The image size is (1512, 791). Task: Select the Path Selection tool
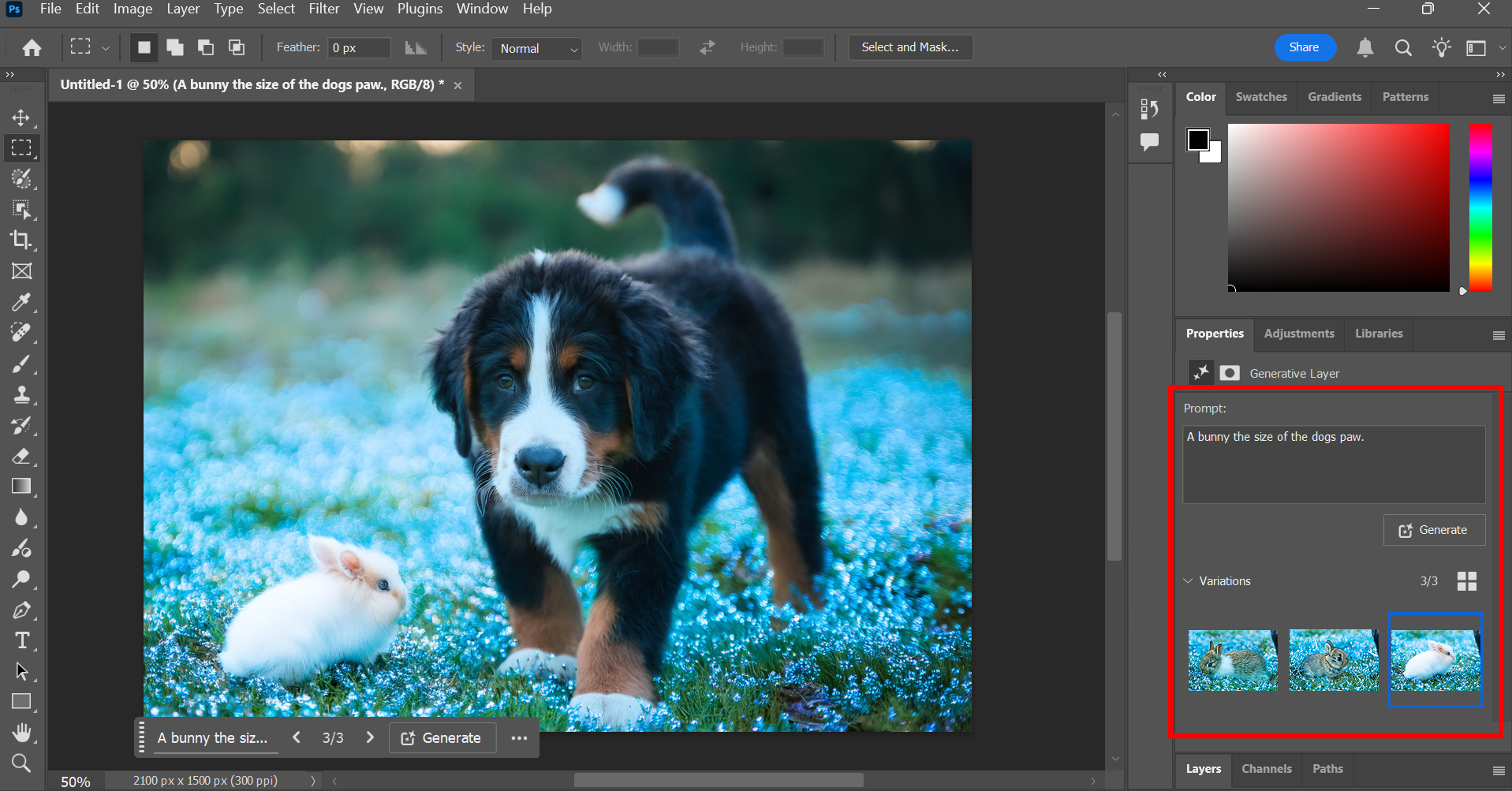click(21, 671)
